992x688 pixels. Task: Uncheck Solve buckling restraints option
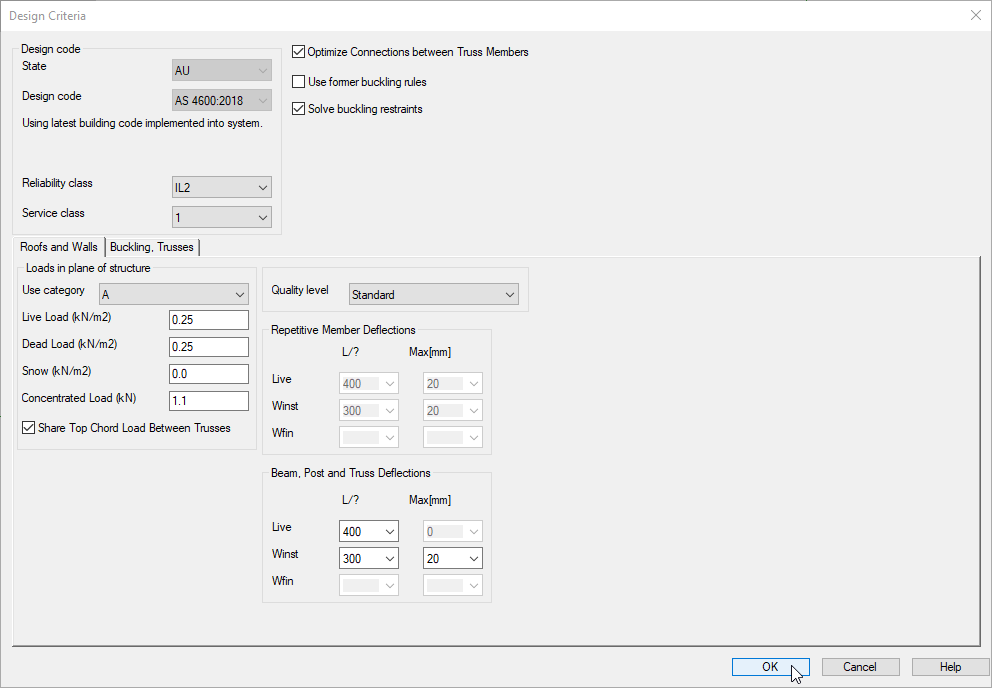point(298,109)
